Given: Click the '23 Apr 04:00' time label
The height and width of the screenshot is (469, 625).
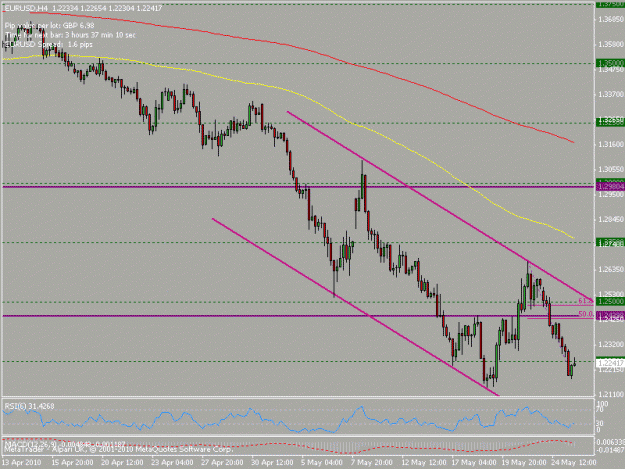Looking at the screenshot, I should [172, 462].
